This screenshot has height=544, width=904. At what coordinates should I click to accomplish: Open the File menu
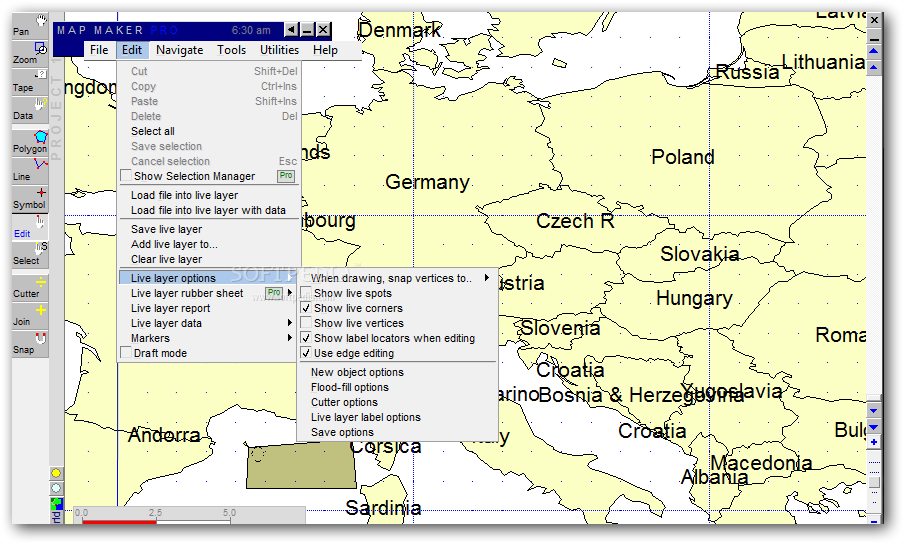coord(99,50)
